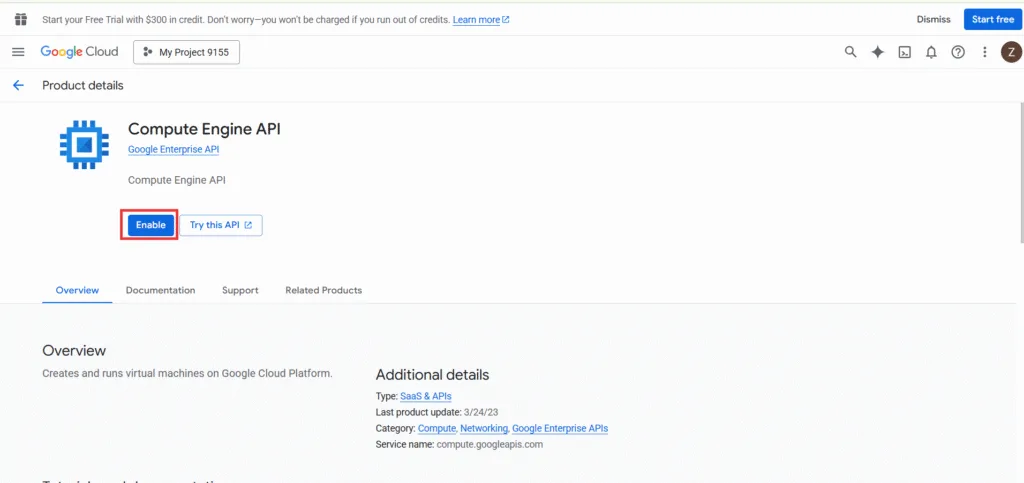
Task: Click the Google Cloud logo
Action: 79,52
